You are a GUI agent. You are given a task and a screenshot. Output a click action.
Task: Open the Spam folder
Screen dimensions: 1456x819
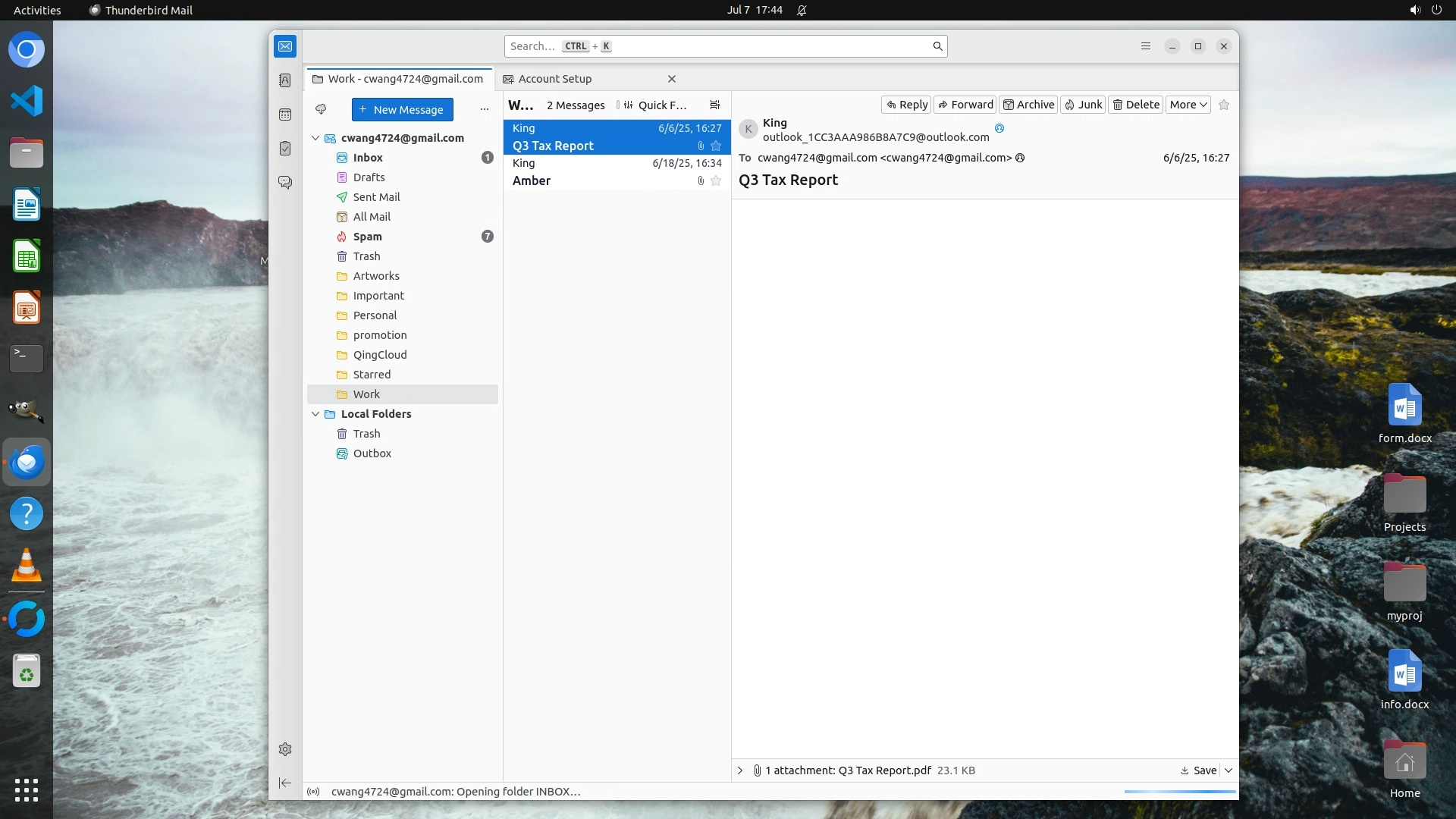coord(368,237)
